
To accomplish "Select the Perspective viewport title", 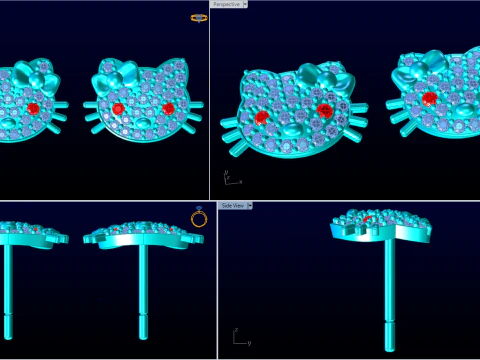I will 226,4.
